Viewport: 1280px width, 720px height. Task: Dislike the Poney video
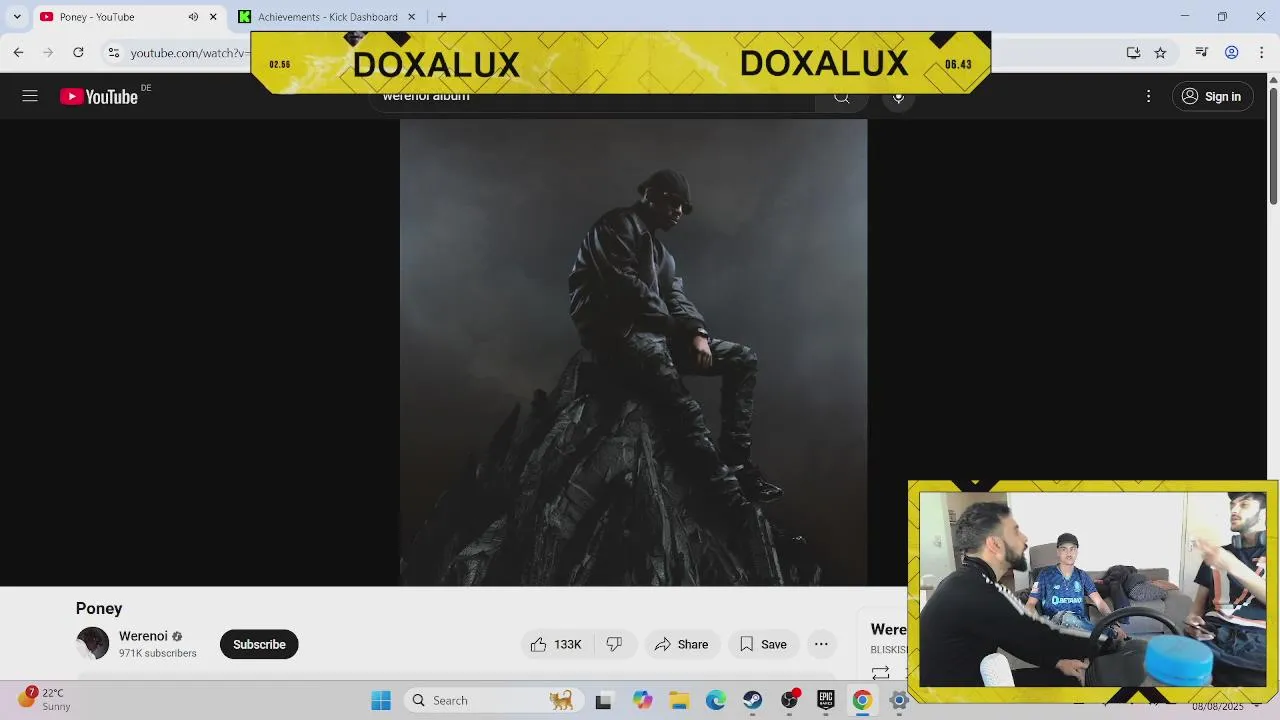pos(615,644)
